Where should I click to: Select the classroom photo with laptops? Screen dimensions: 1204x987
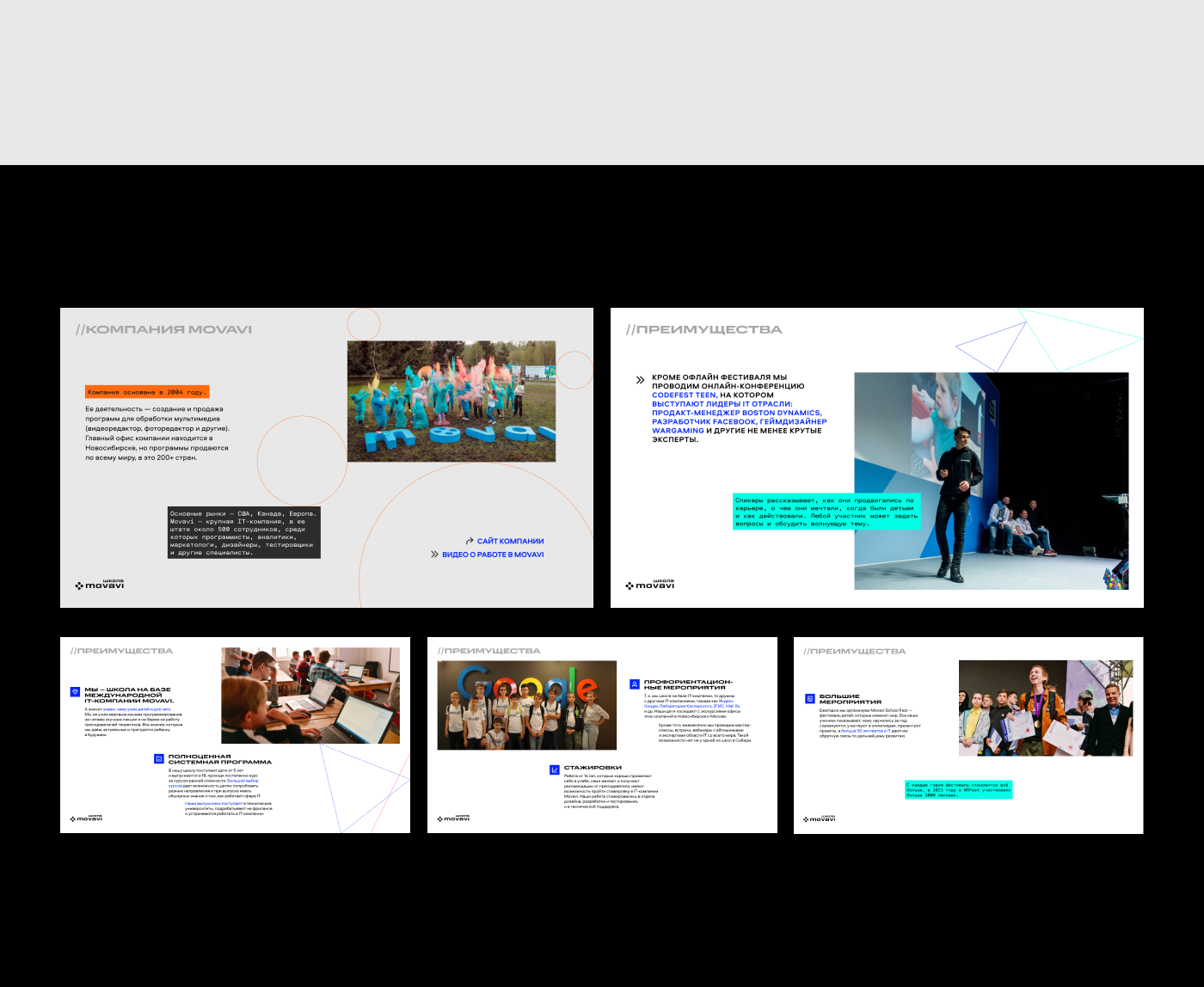(310, 696)
